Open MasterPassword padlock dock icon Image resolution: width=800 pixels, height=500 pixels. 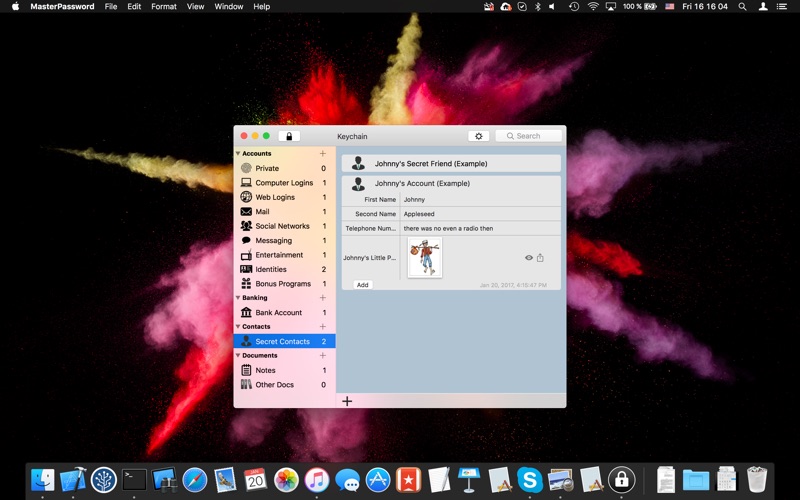pos(621,480)
